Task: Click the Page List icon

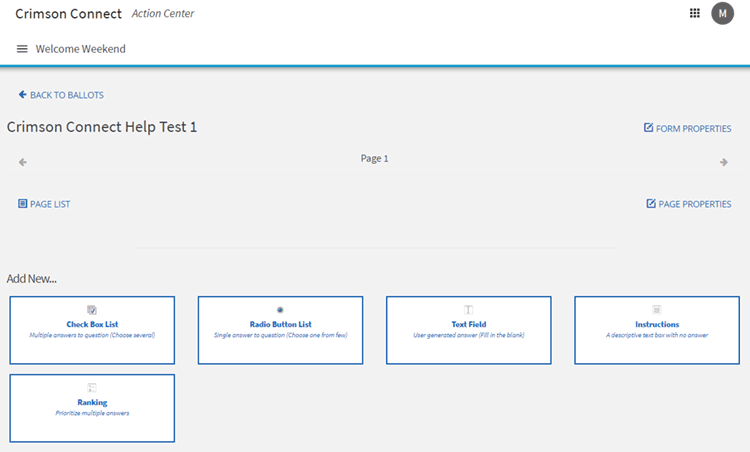Action: click(22, 203)
